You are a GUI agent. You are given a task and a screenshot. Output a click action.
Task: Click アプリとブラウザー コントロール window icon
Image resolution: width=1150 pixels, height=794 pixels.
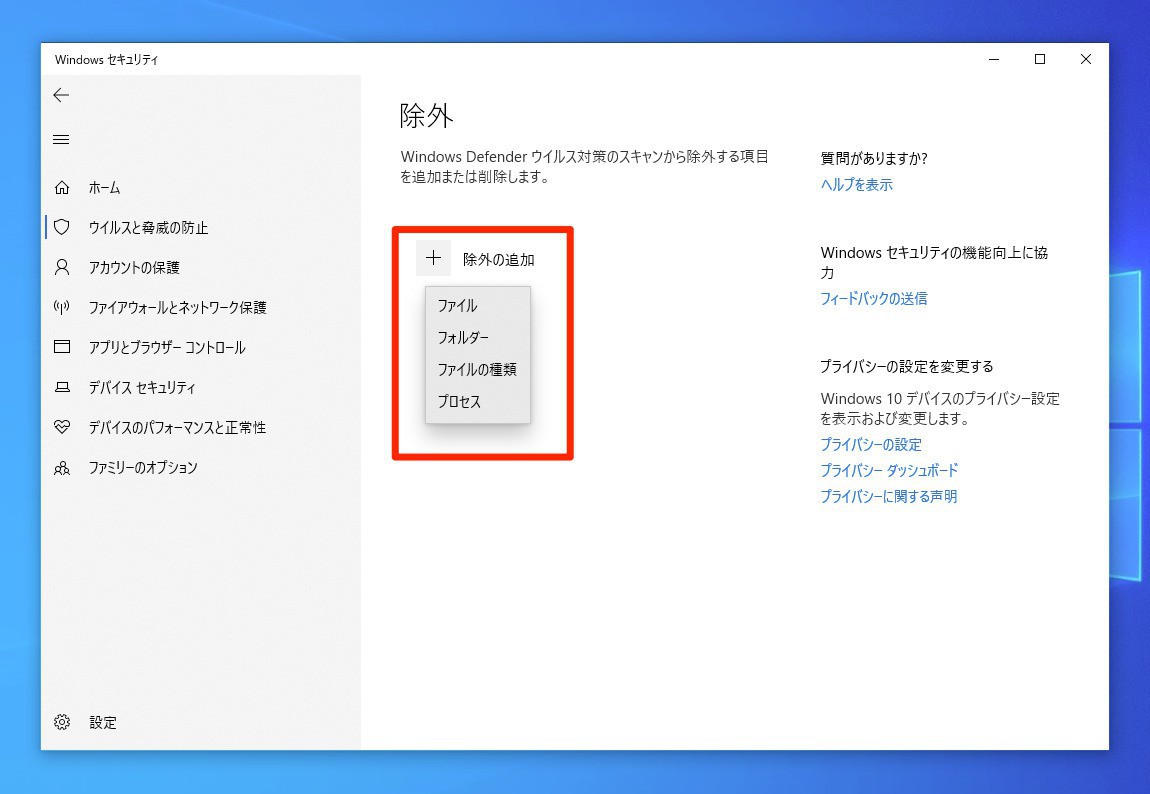coord(62,348)
